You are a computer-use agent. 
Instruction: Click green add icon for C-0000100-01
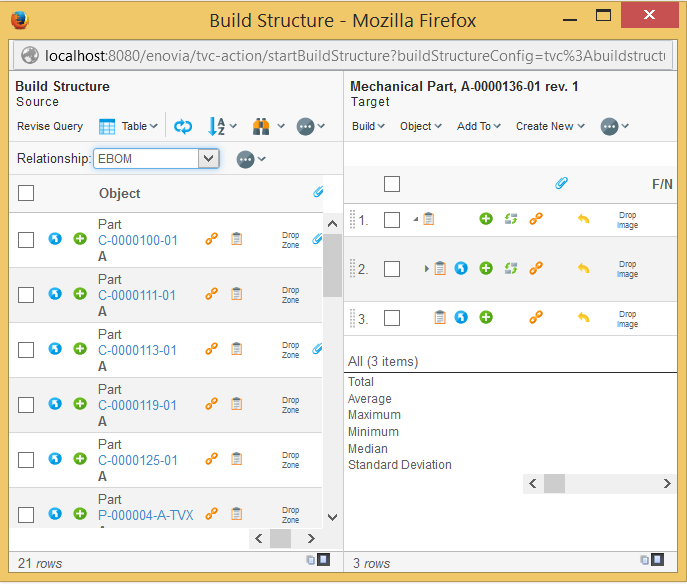pos(80,240)
